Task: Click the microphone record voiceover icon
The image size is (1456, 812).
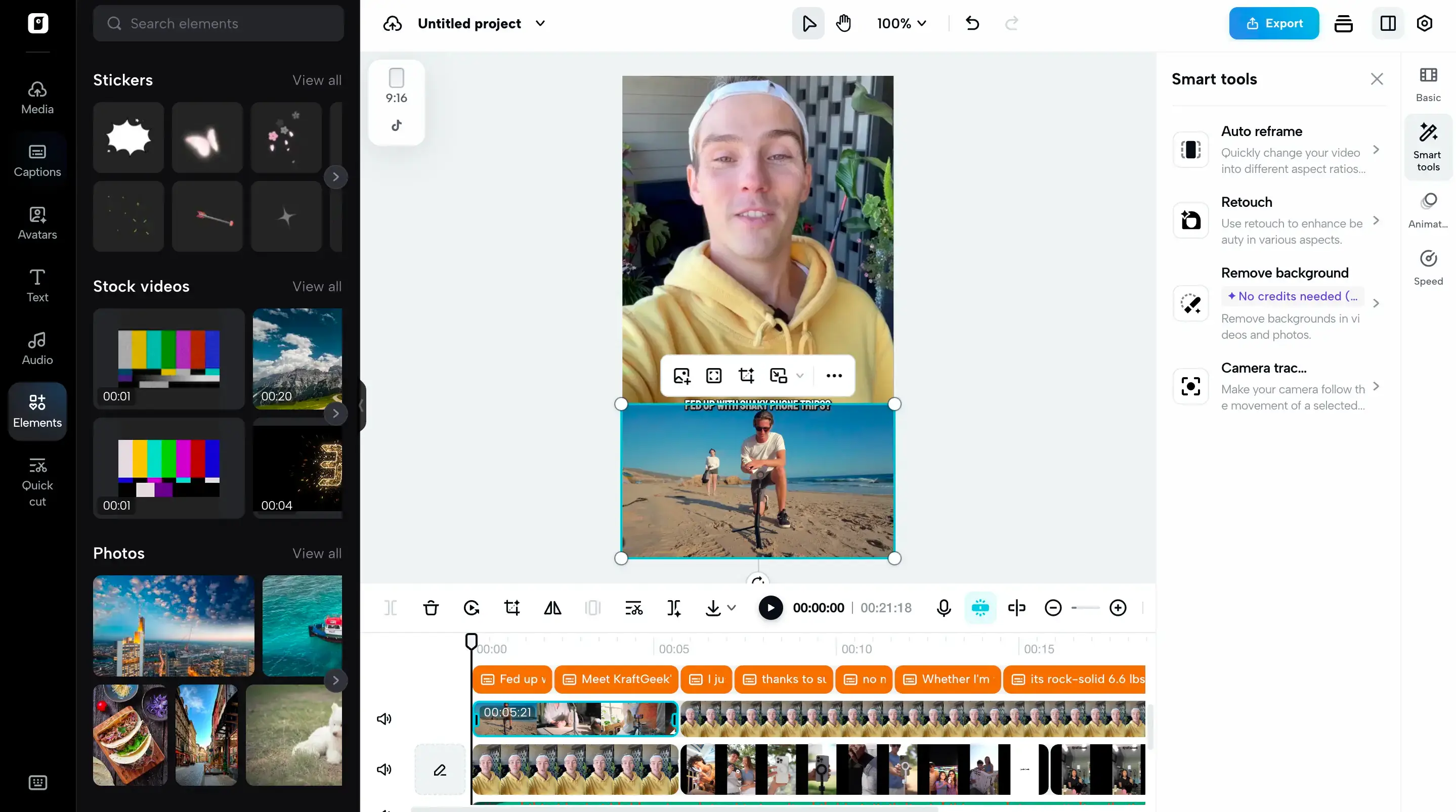Action: pos(944,608)
